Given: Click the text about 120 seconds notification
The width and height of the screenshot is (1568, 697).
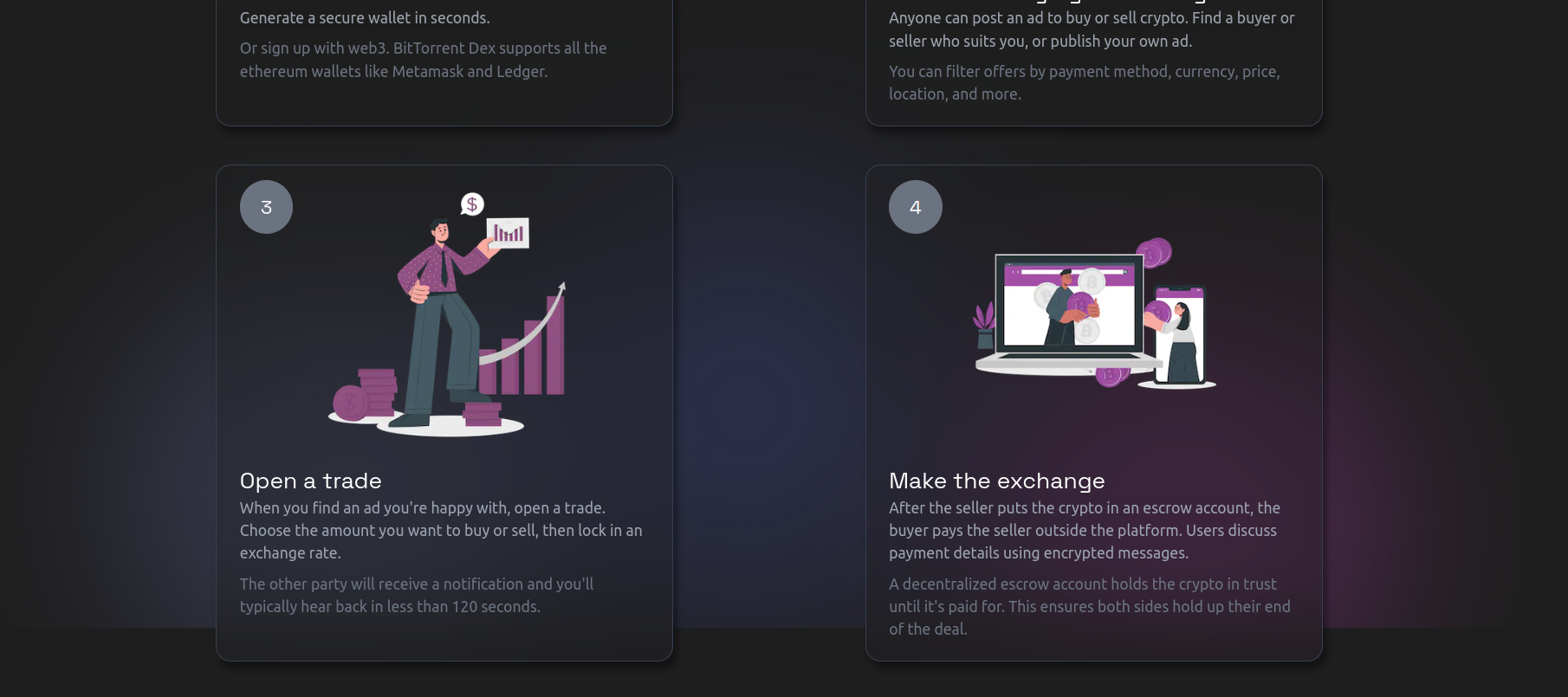Looking at the screenshot, I should pyautogui.click(x=417, y=596).
